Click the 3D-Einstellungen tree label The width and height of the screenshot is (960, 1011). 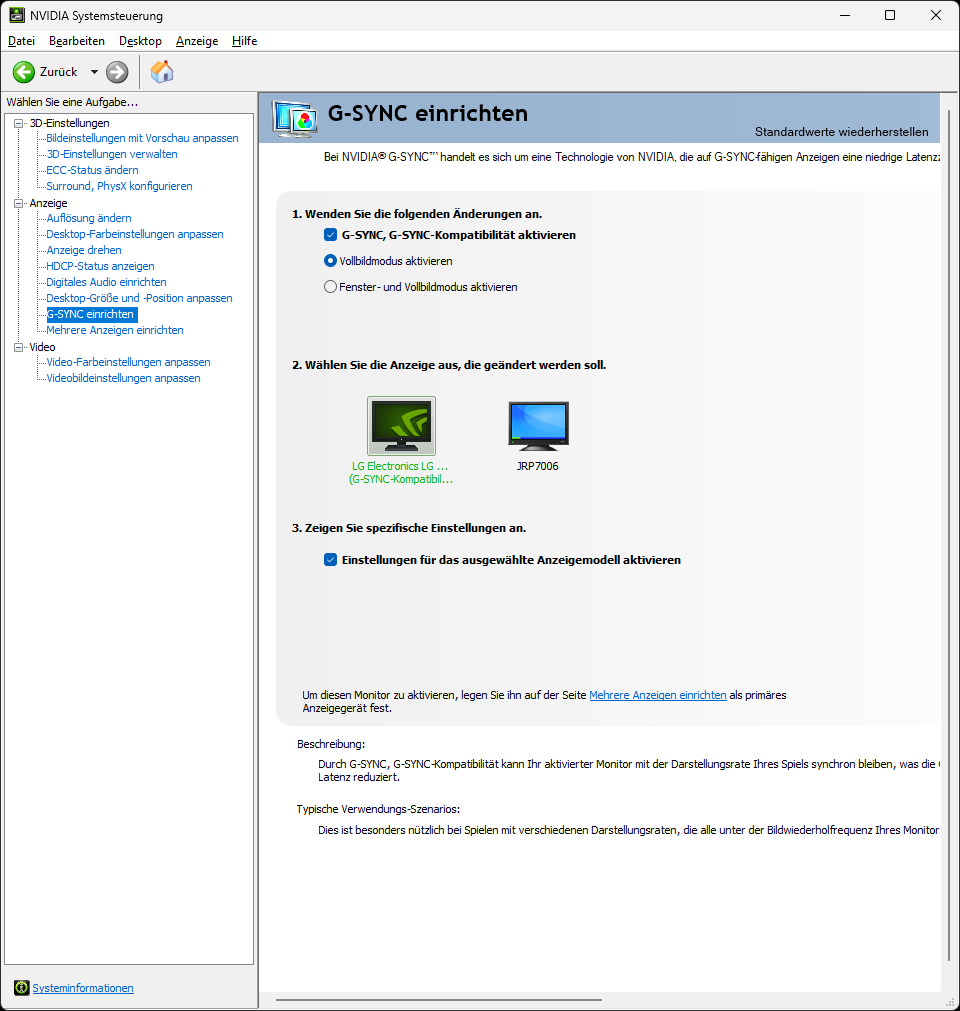click(70, 123)
